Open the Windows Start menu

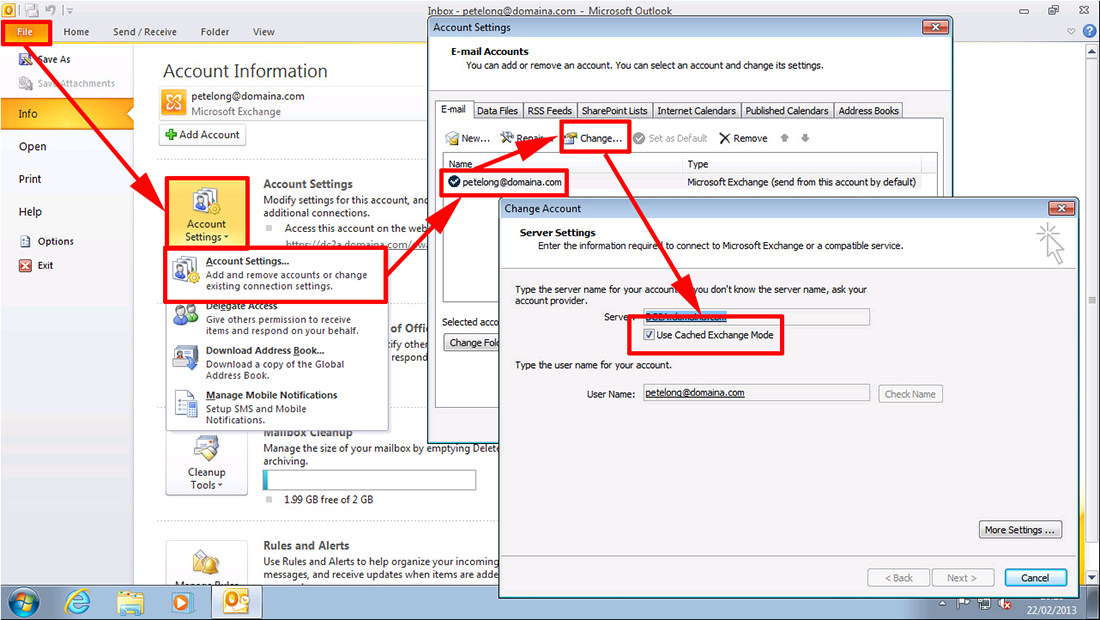(23, 602)
